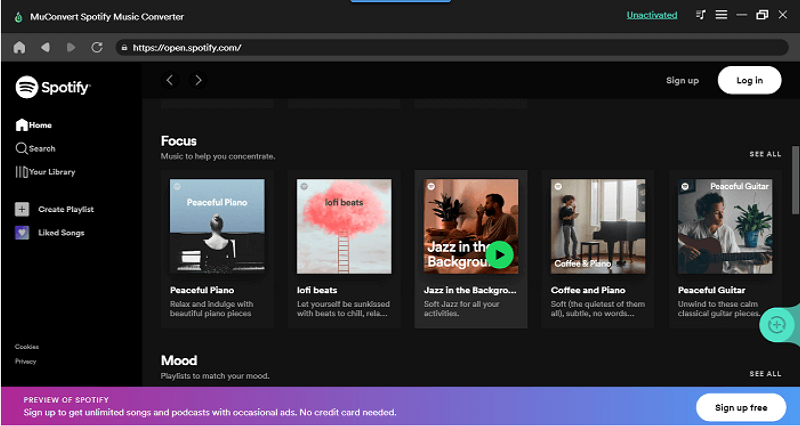The image size is (800, 426).
Task: Open the Privacy link
Action: point(26,361)
